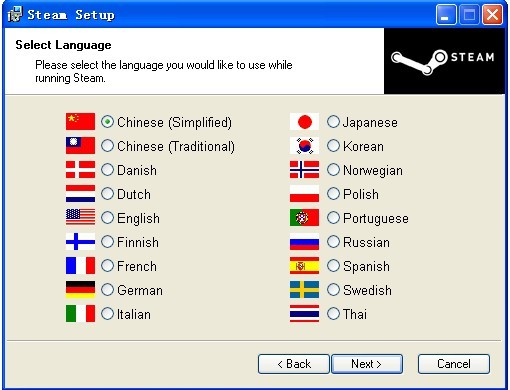Click the Italian flag icon
The image size is (510, 390).
click(80, 313)
